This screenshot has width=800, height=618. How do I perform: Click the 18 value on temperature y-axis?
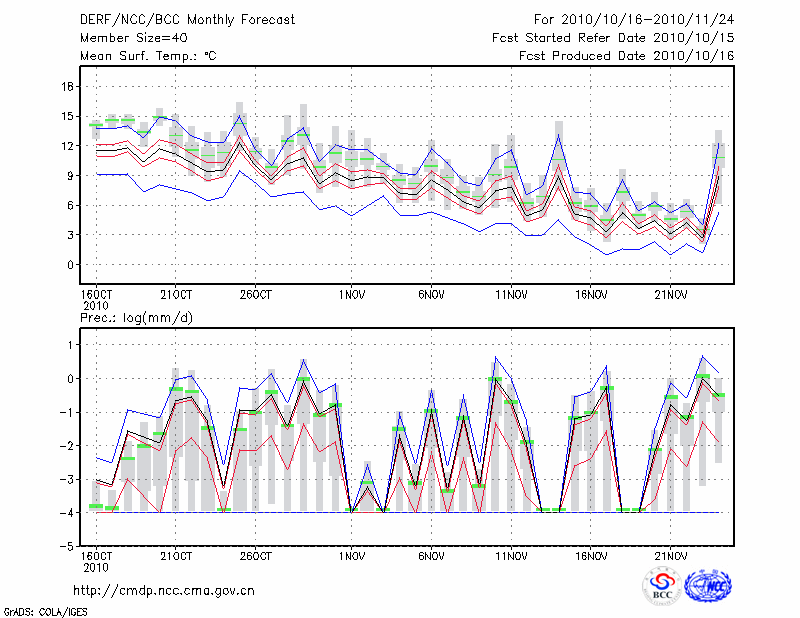[x=69, y=86]
